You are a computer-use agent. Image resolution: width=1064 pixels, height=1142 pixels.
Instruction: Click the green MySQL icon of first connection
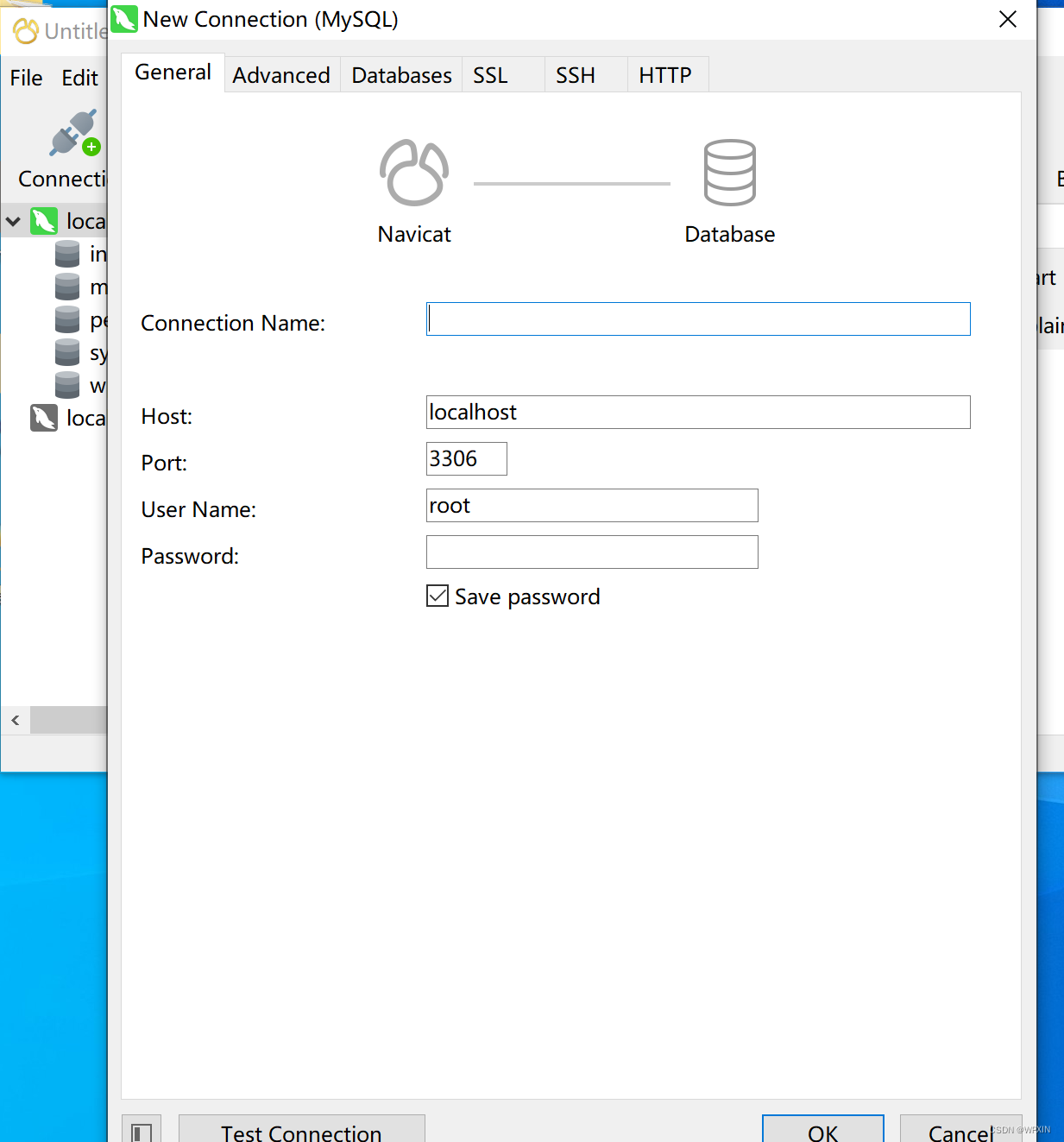(x=44, y=221)
